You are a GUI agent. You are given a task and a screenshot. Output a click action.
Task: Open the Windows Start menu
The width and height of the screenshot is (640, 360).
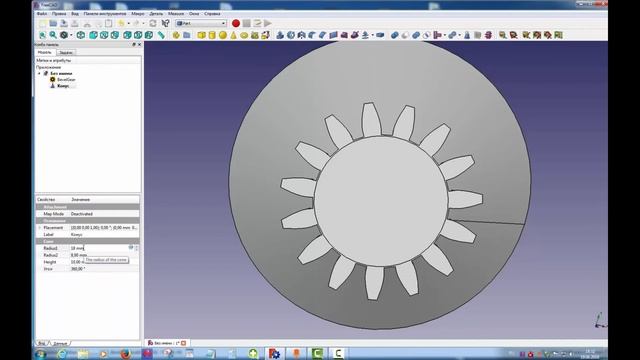[40, 353]
